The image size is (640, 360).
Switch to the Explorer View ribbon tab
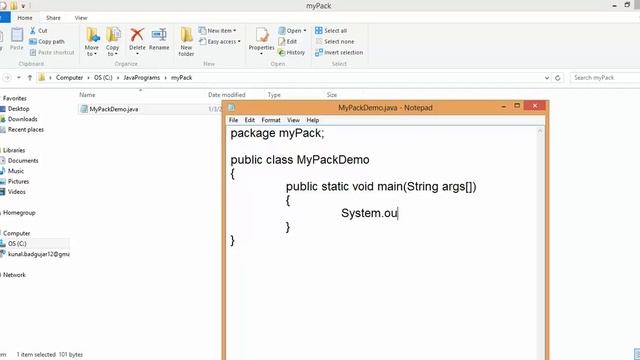[x=81, y=18]
